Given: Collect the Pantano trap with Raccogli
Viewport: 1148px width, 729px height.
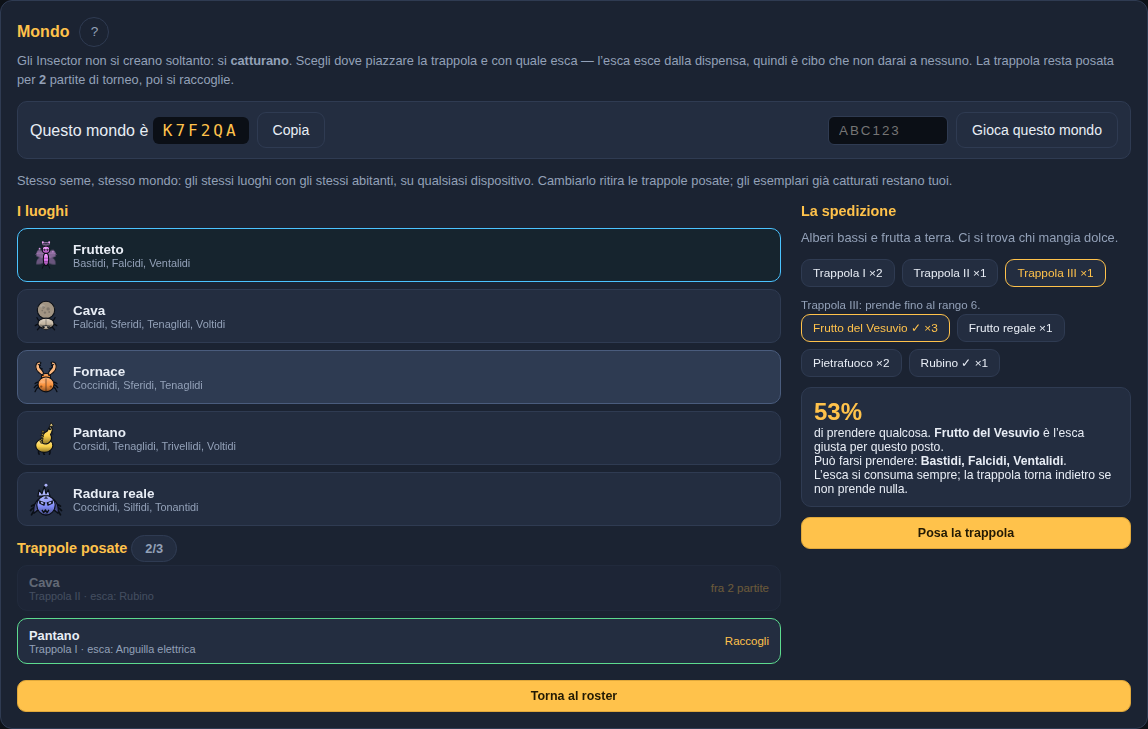Looking at the screenshot, I should [747, 641].
